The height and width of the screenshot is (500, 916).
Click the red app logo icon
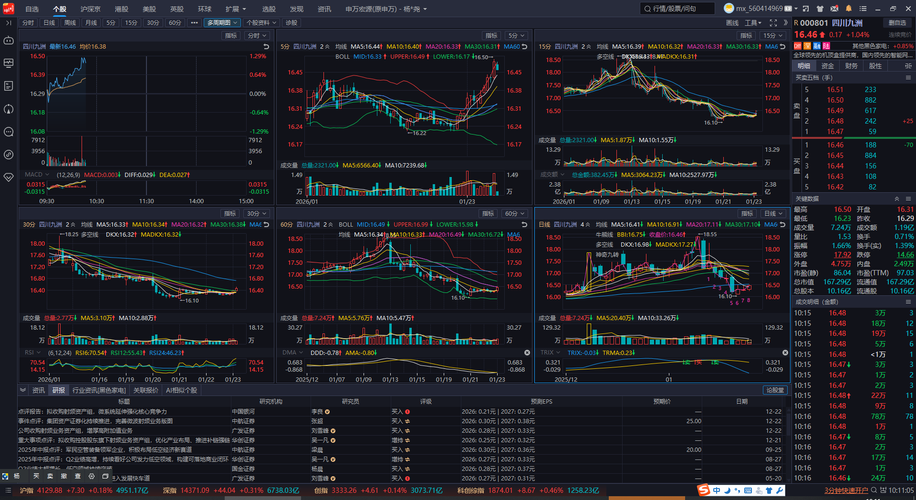[8, 9]
